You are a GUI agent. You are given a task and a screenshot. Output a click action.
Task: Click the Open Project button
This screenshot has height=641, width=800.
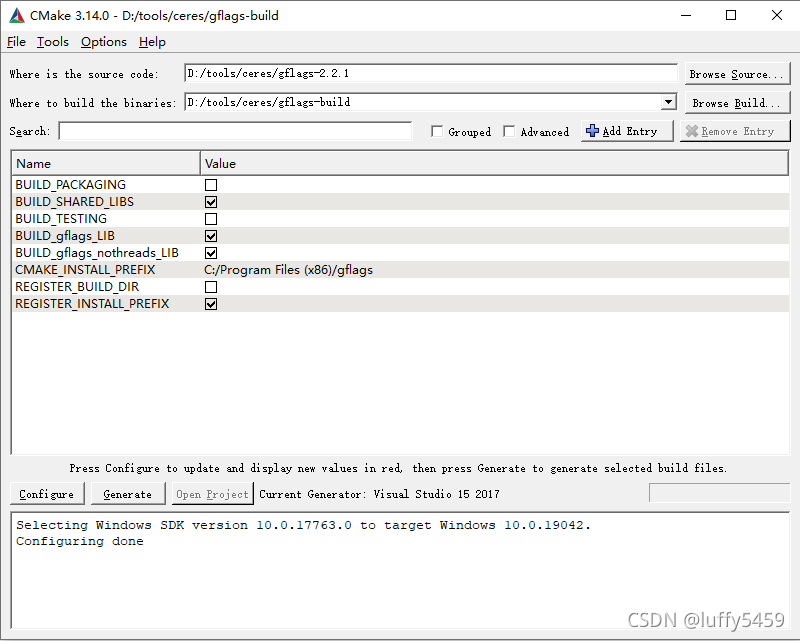coord(212,494)
